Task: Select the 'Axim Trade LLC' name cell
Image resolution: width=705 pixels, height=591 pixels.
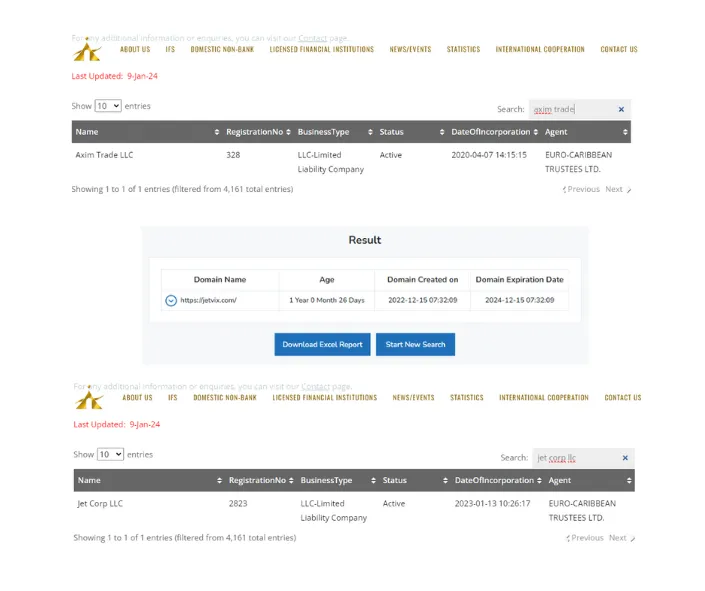Action: pyautogui.click(x=104, y=155)
